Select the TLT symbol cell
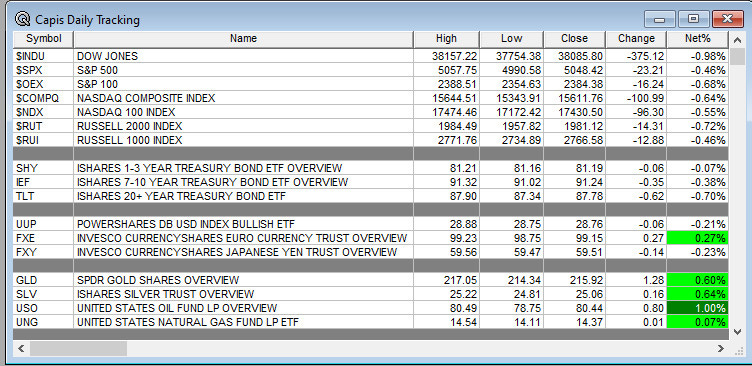The width and height of the screenshot is (752, 366). click(44, 196)
